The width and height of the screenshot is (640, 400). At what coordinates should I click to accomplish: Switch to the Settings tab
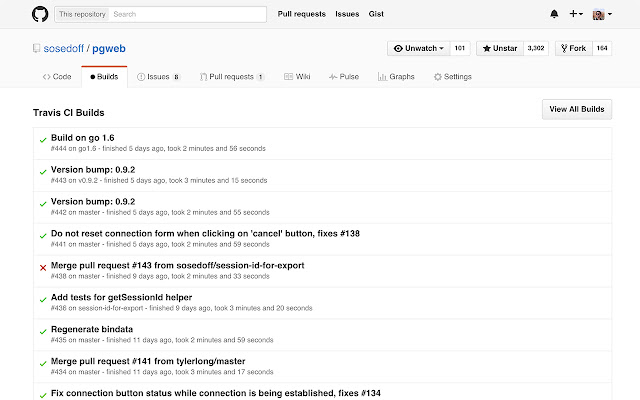coord(453,77)
